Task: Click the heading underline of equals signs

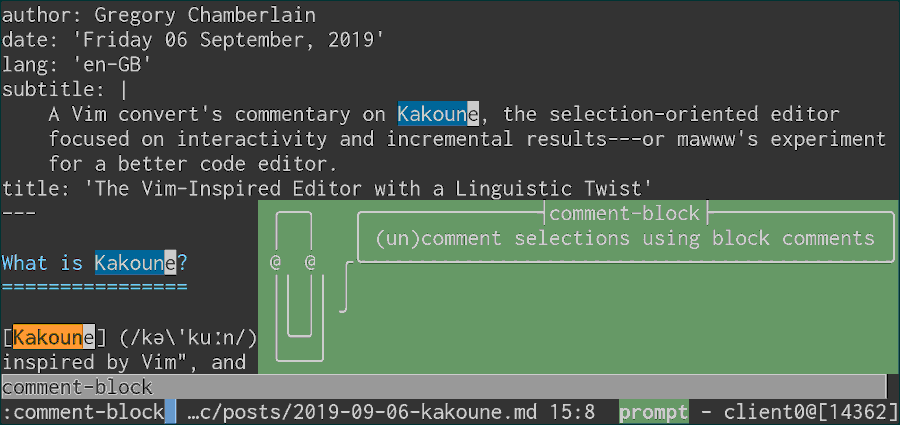Action: (x=95, y=287)
